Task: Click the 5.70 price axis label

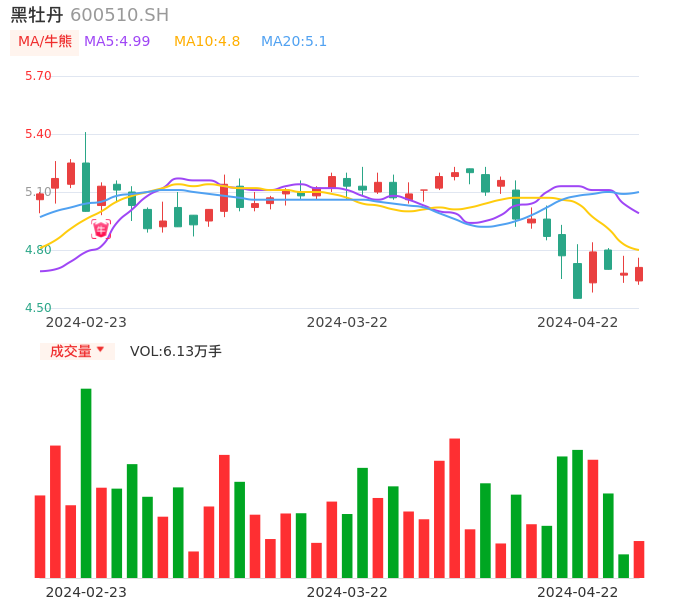Action: point(38,76)
